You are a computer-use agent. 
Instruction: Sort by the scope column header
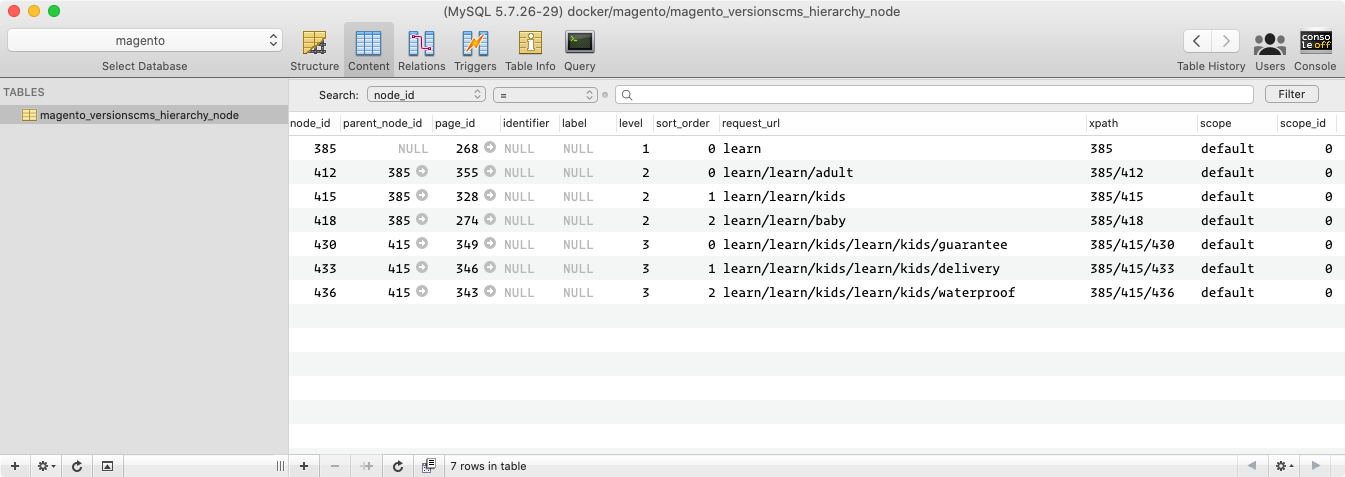tap(1237, 123)
